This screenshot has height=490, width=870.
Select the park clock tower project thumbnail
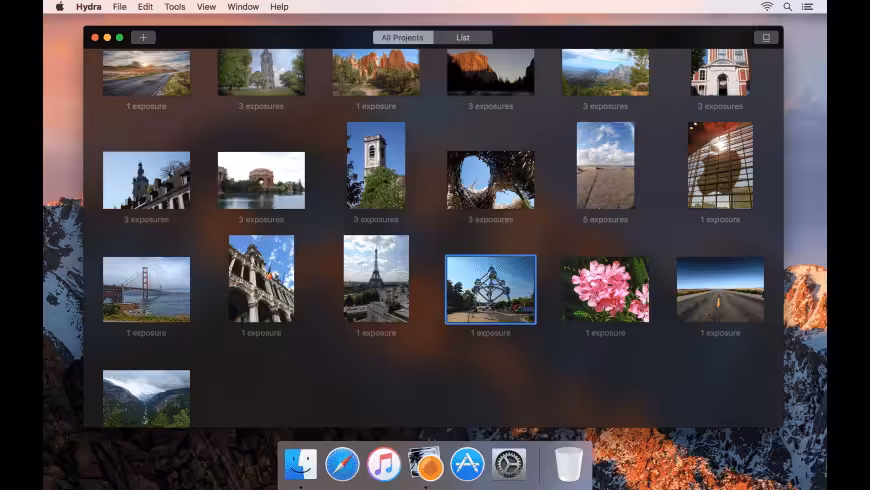coord(261,73)
